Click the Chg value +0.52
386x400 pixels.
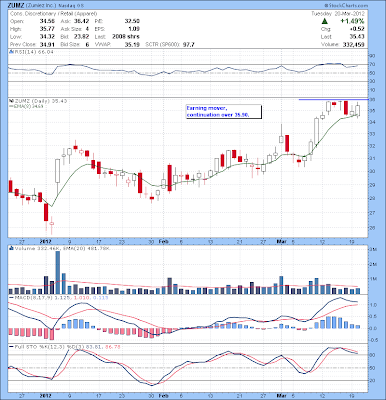click(357, 29)
